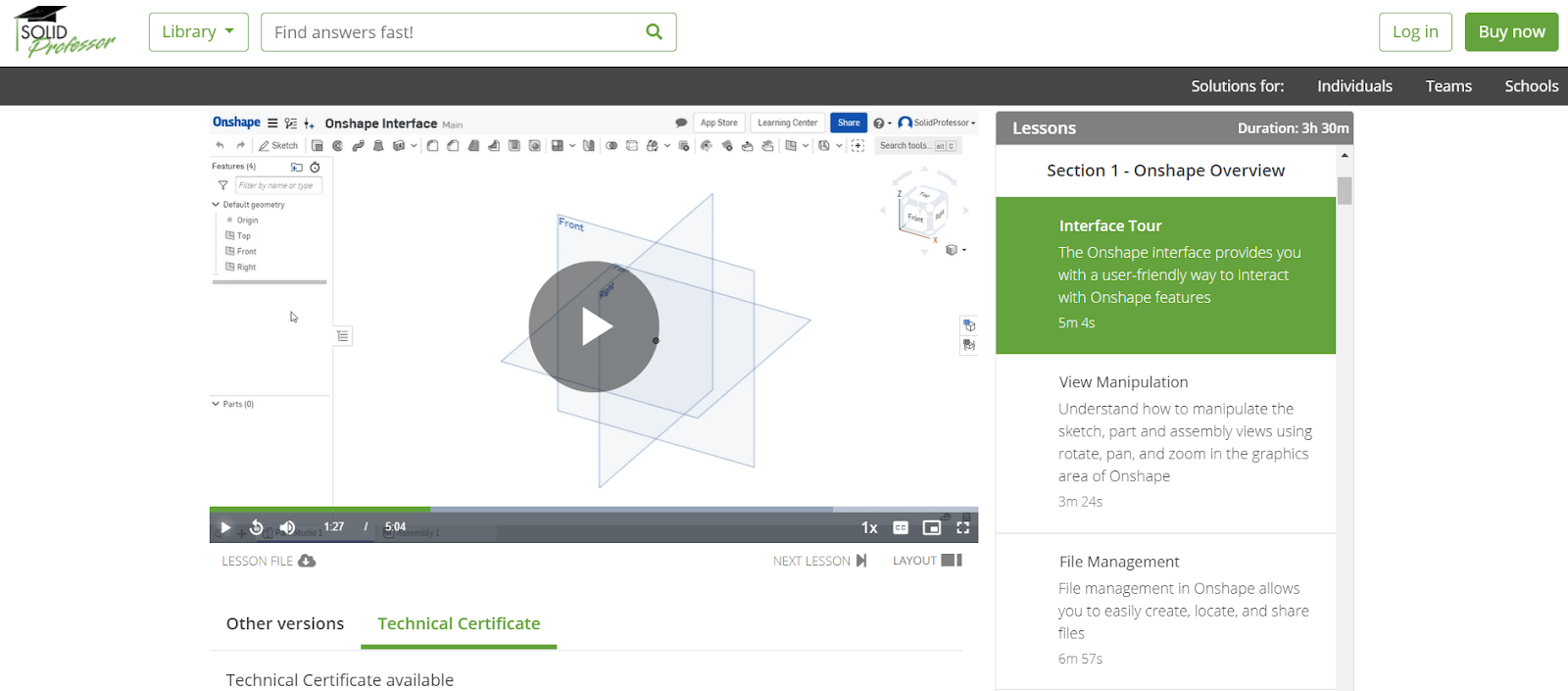Viewport: 1568px width, 691px height.
Task: Click the lessons list scrollbar thumb
Action: [1345, 190]
